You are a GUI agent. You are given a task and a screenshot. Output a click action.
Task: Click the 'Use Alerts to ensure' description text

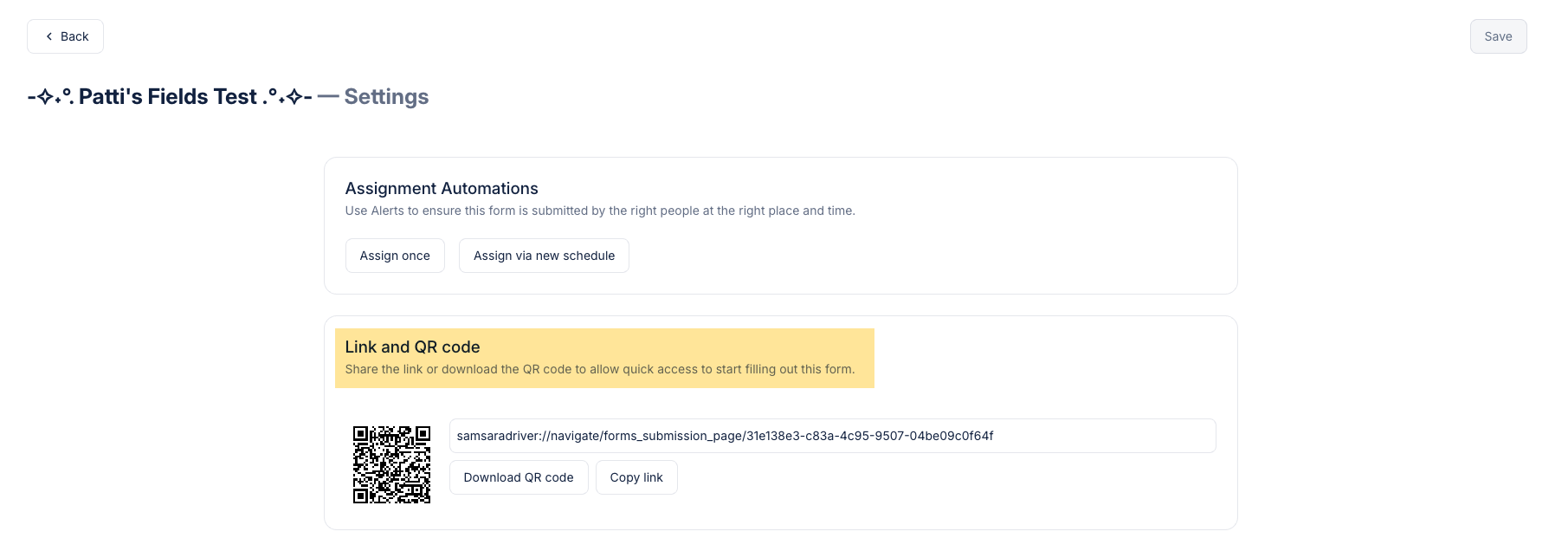(x=599, y=211)
